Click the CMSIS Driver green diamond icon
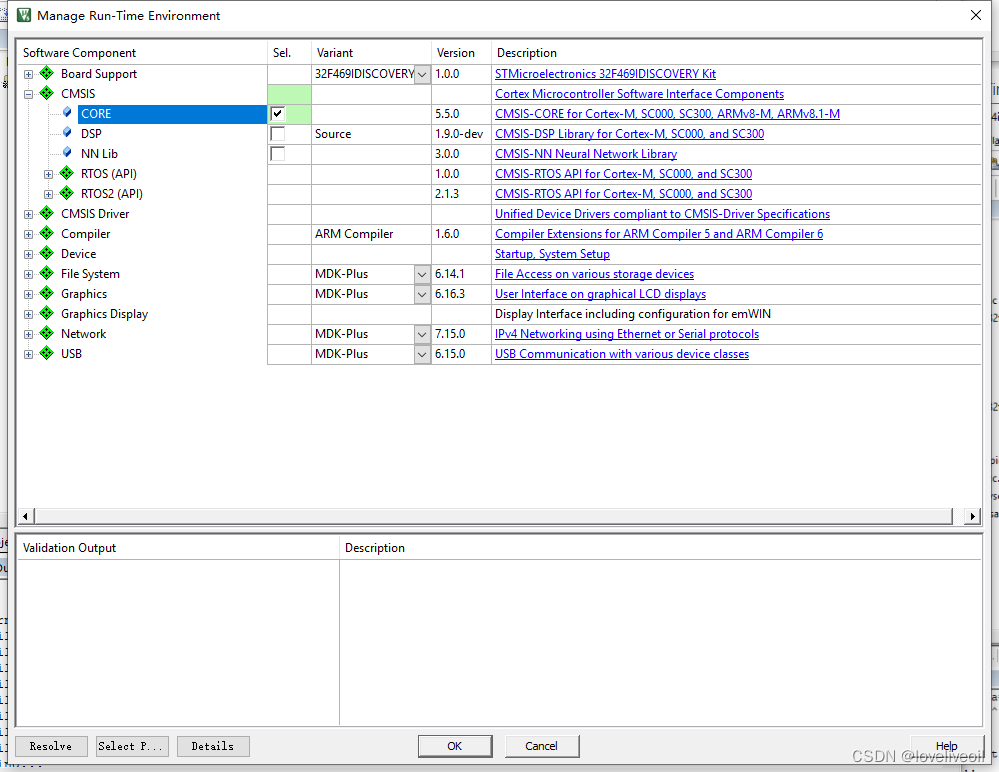Viewport: 999px width, 772px height. 47,213
